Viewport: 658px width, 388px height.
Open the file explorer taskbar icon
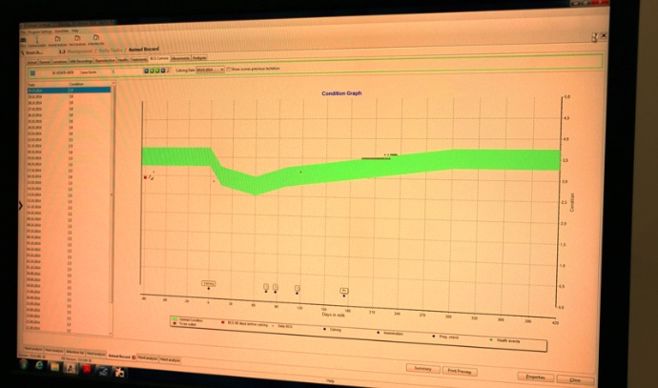55,366
